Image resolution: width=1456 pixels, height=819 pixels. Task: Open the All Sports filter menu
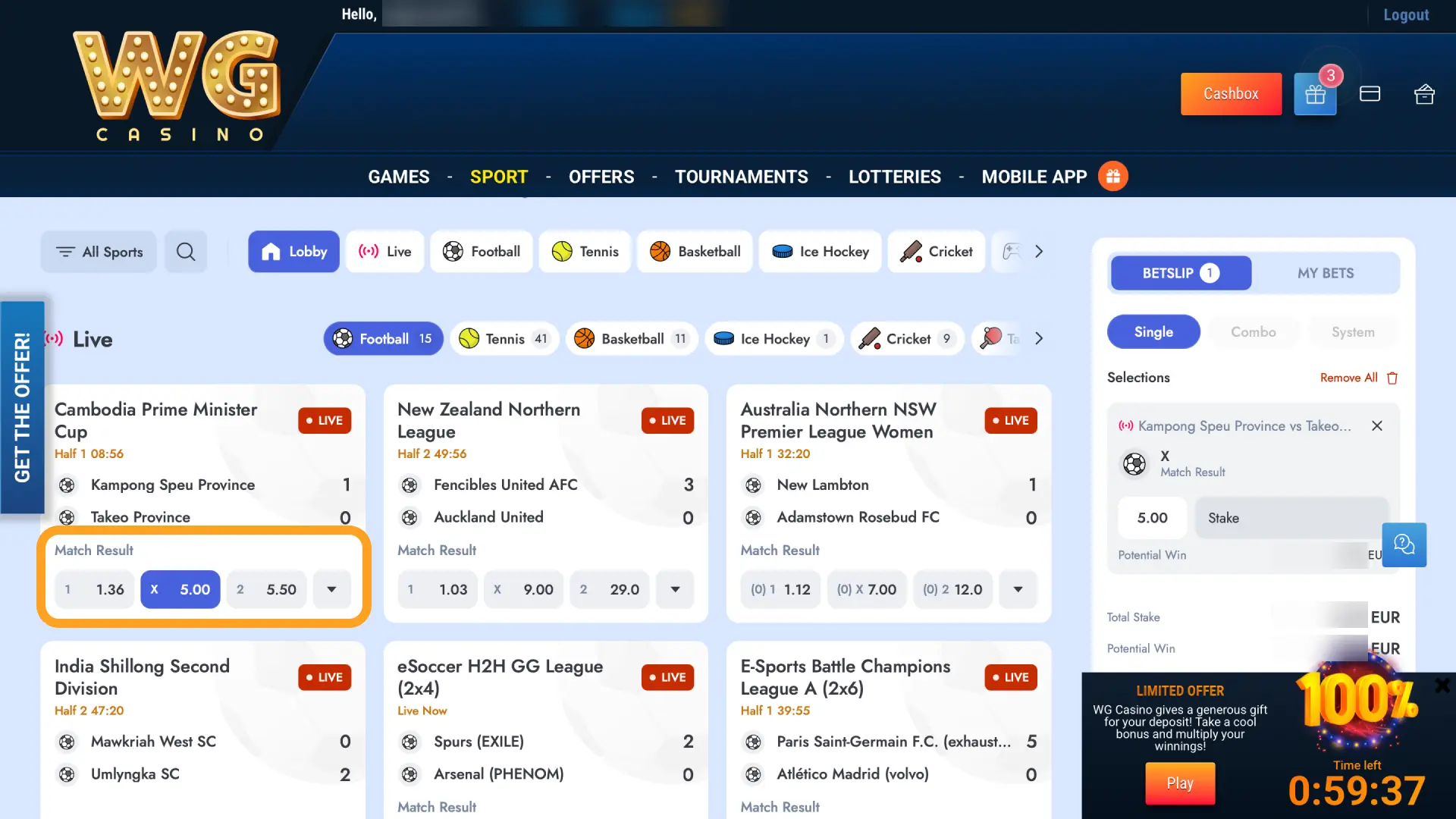tap(99, 252)
